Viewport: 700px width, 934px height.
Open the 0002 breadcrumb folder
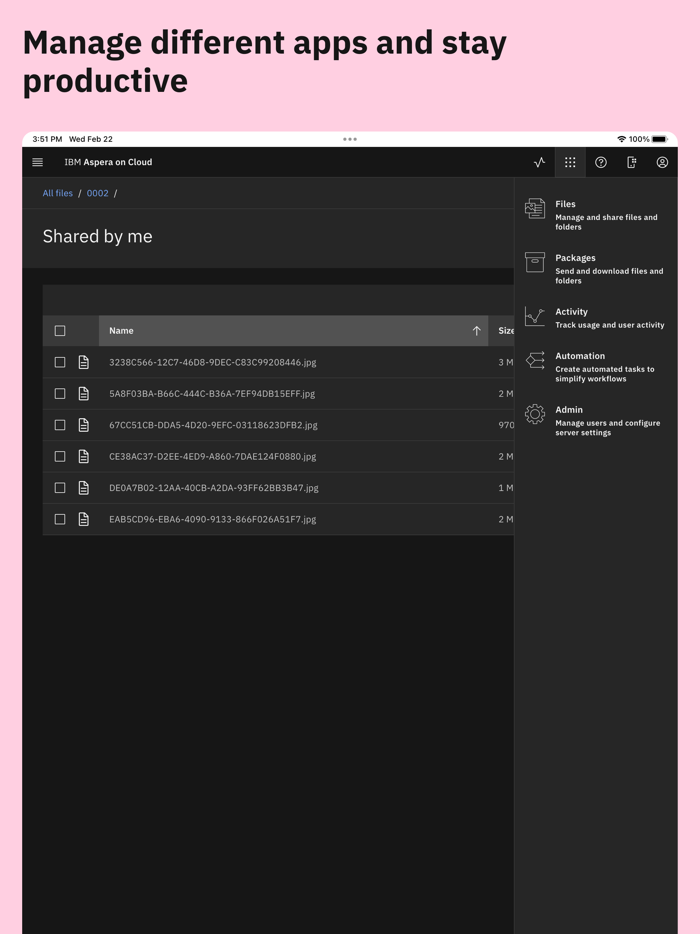coord(98,193)
